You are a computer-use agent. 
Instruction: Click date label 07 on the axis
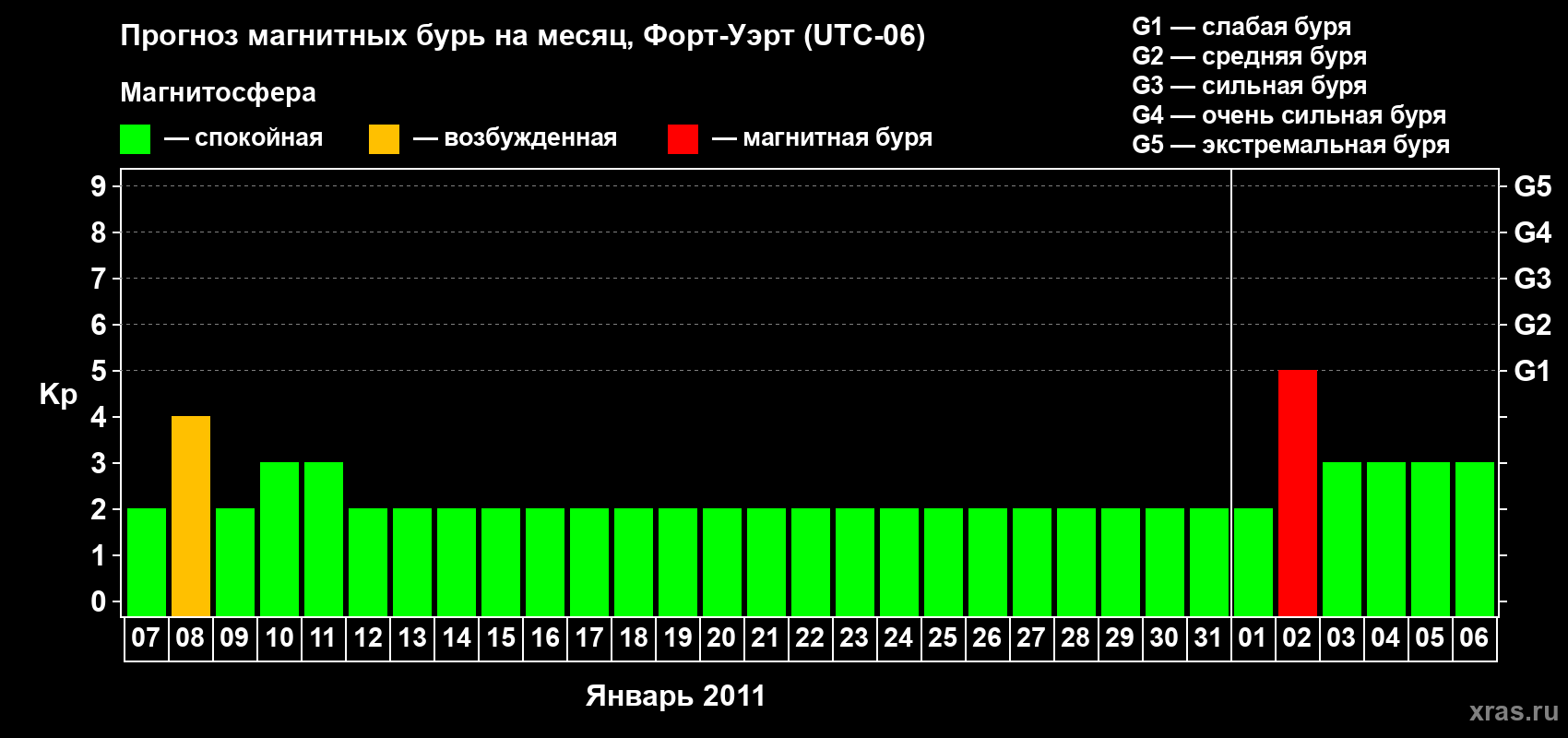[146, 637]
